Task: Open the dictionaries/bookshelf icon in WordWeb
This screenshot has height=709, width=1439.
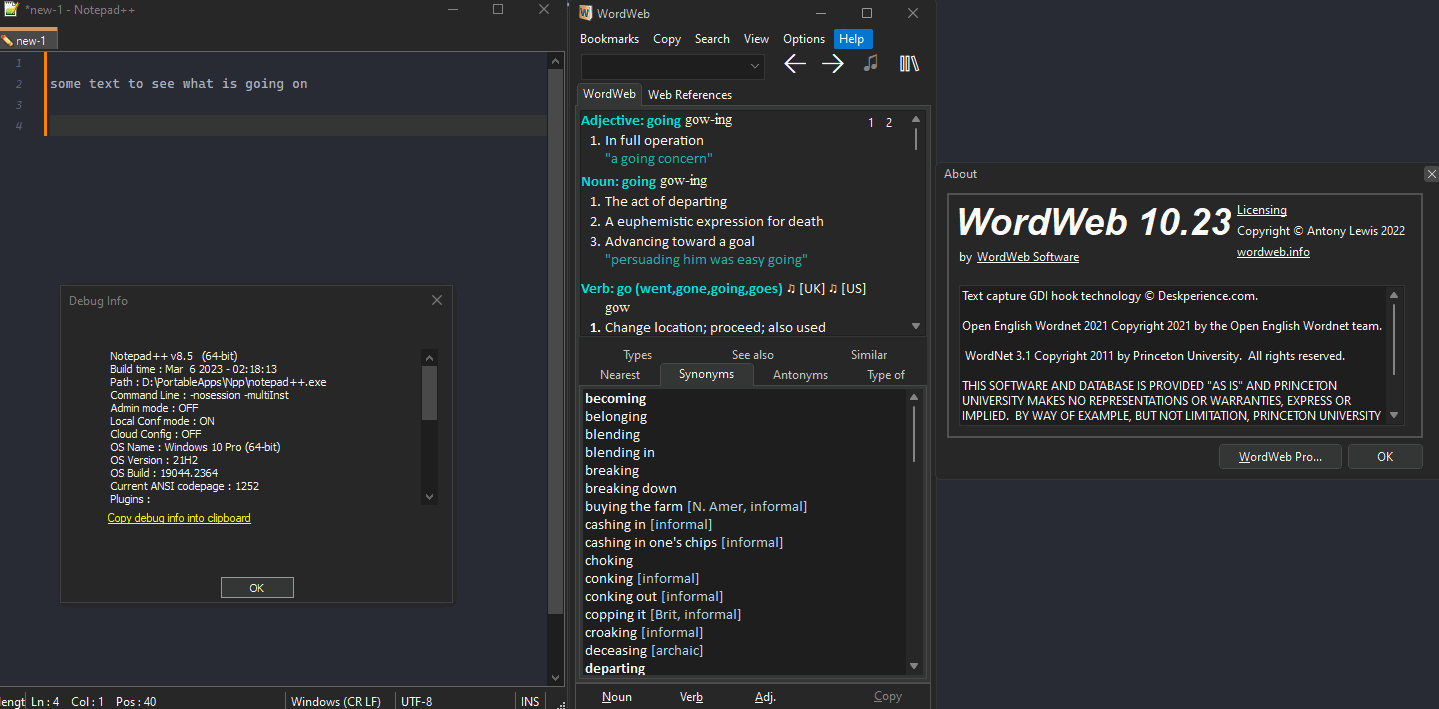Action: coord(908,63)
